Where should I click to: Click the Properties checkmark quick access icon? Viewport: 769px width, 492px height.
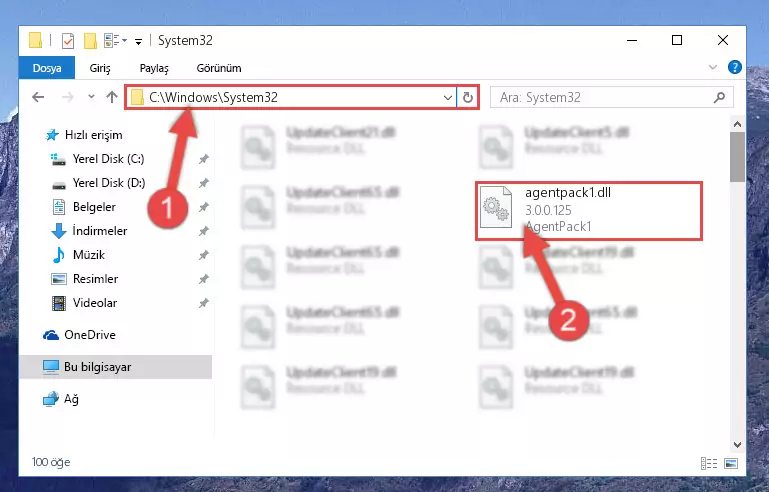(68, 41)
